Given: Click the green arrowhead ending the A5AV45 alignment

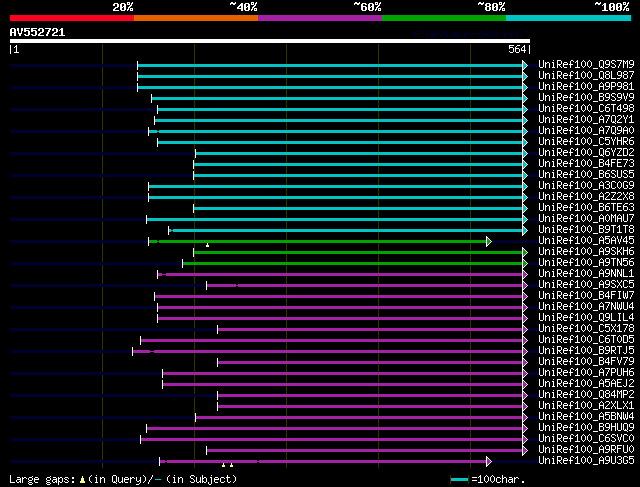Looking at the screenshot, I should pyautogui.click(x=489, y=242).
